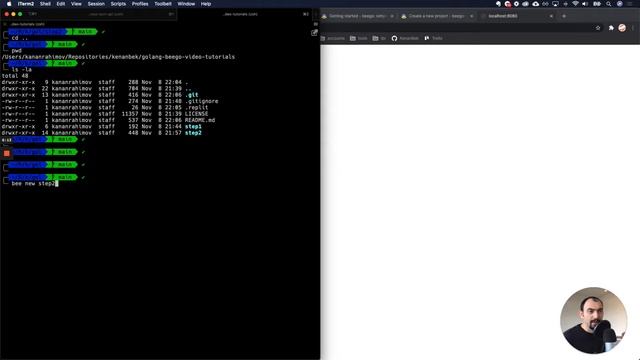Screen dimensions: 640x360
Task: Open the Profiles menu
Action: (x=140, y=4)
